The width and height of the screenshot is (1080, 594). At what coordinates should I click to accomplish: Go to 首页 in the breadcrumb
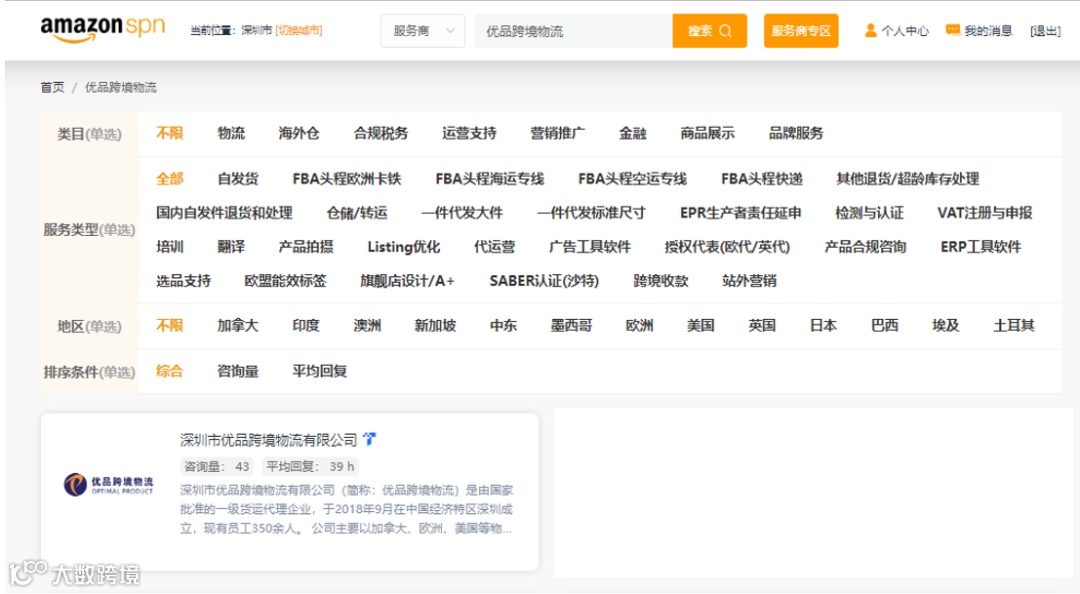52,88
